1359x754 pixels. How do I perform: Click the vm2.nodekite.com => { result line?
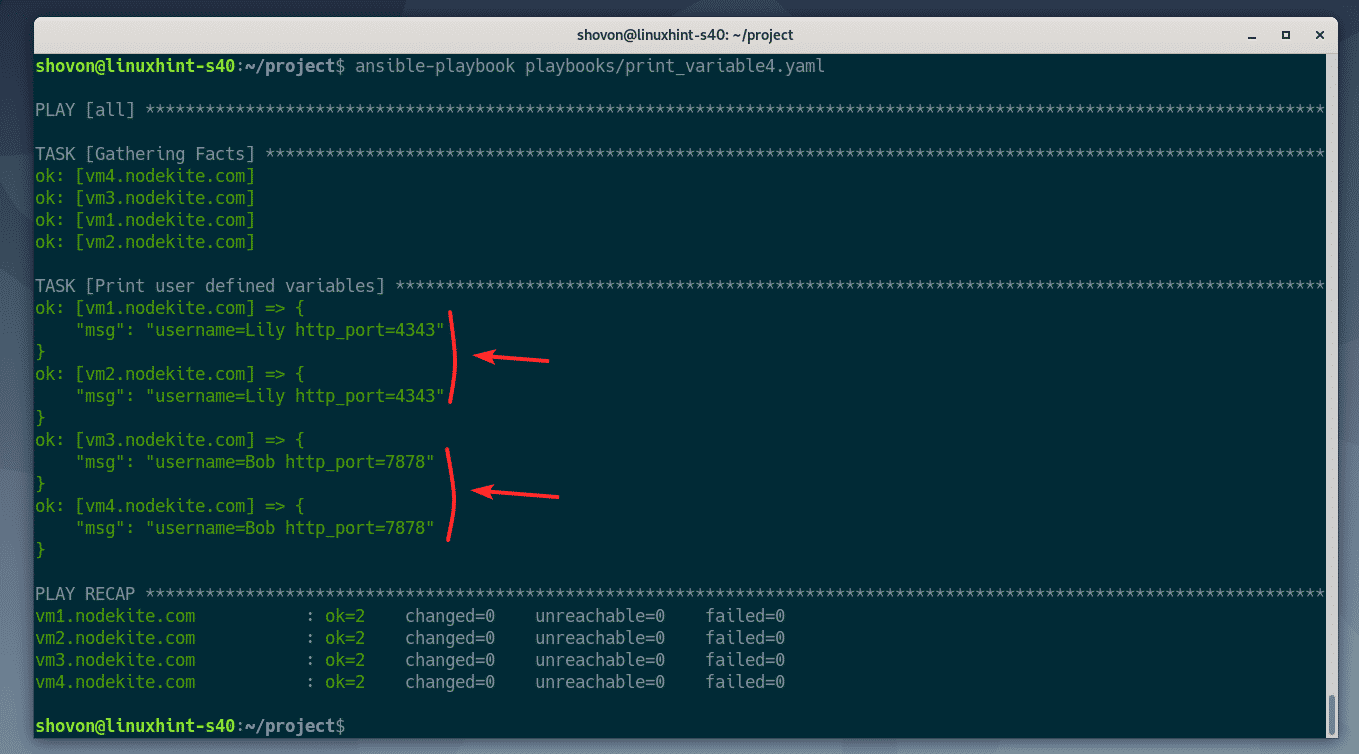[170, 374]
